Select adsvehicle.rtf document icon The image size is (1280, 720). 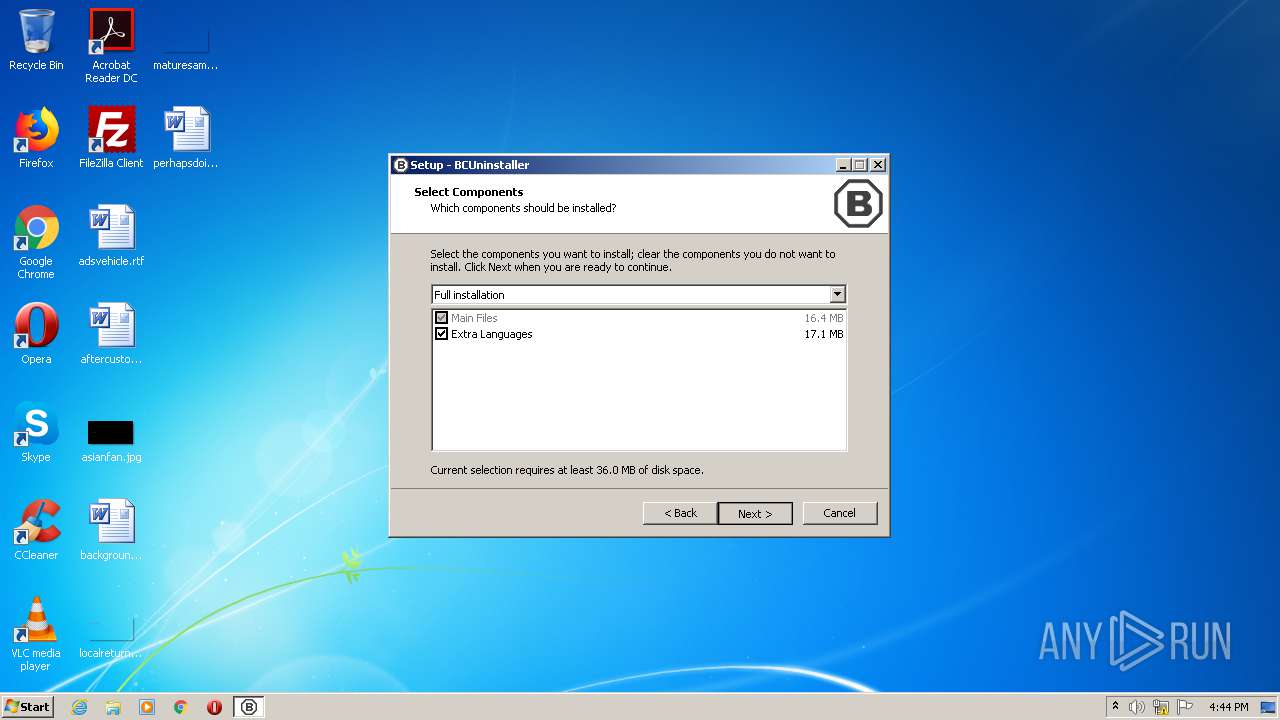[111, 237]
